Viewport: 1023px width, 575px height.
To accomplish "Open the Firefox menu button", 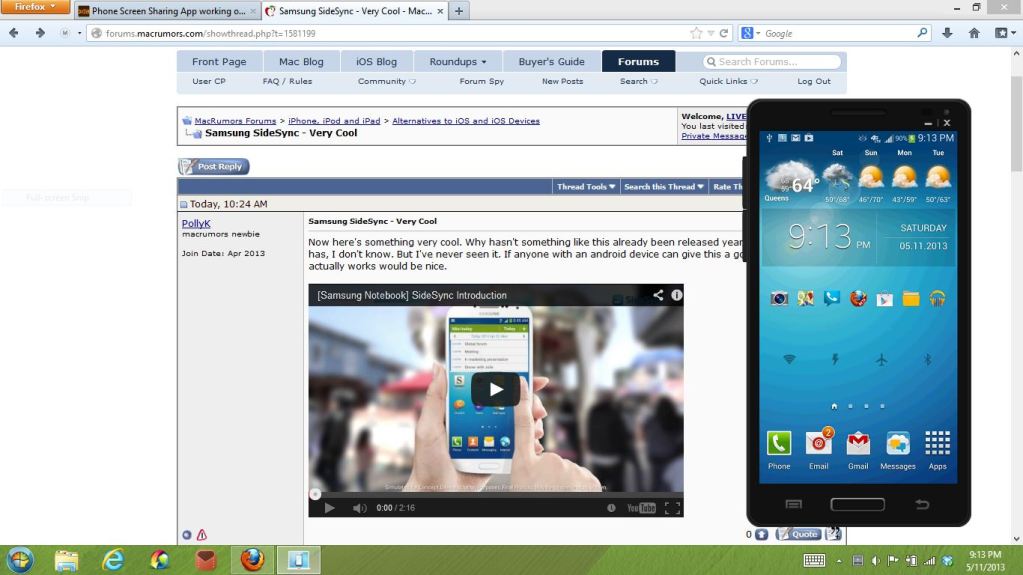I will coord(35,7).
